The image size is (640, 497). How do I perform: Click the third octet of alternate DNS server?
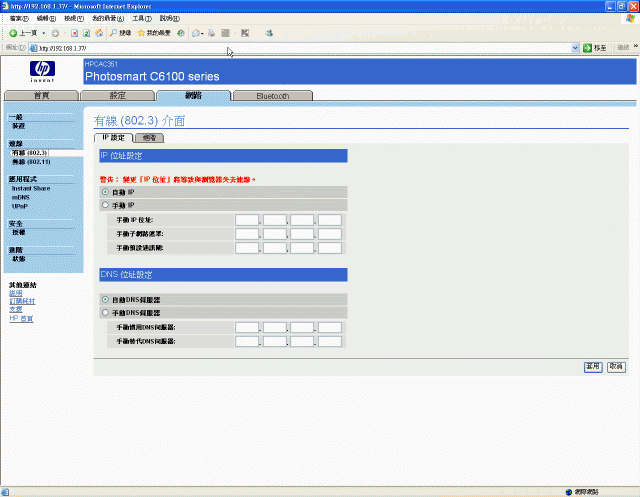tap(302, 341)
